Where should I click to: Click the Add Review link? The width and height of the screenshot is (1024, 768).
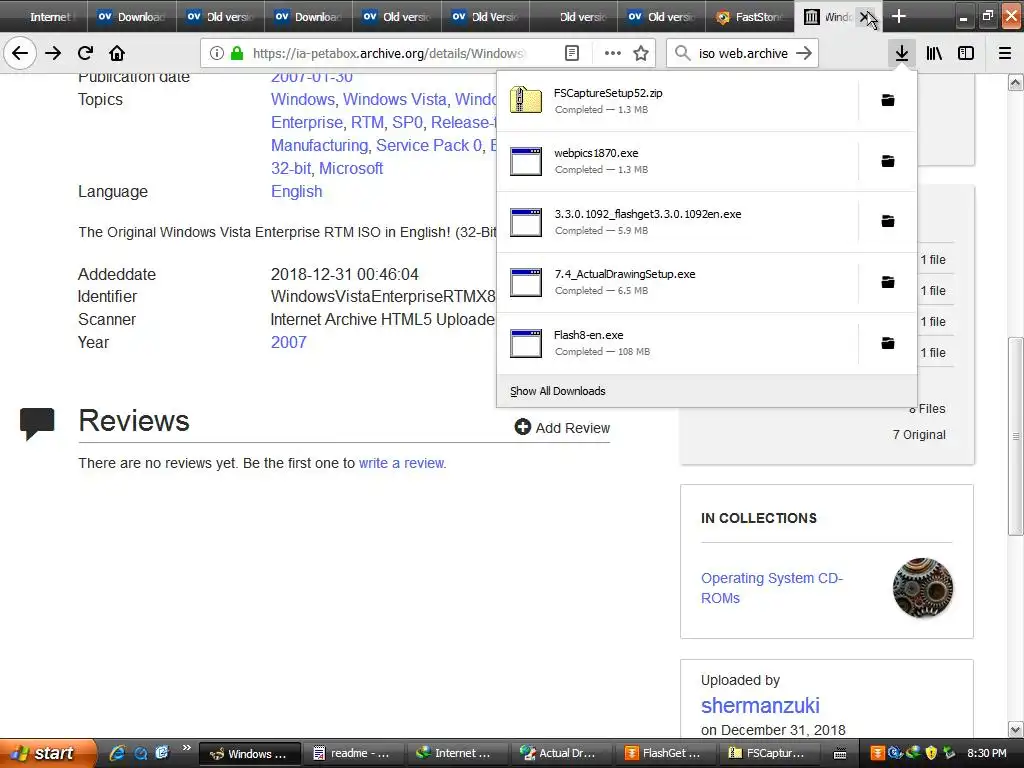pyautogui.click(x=562, y=428)
